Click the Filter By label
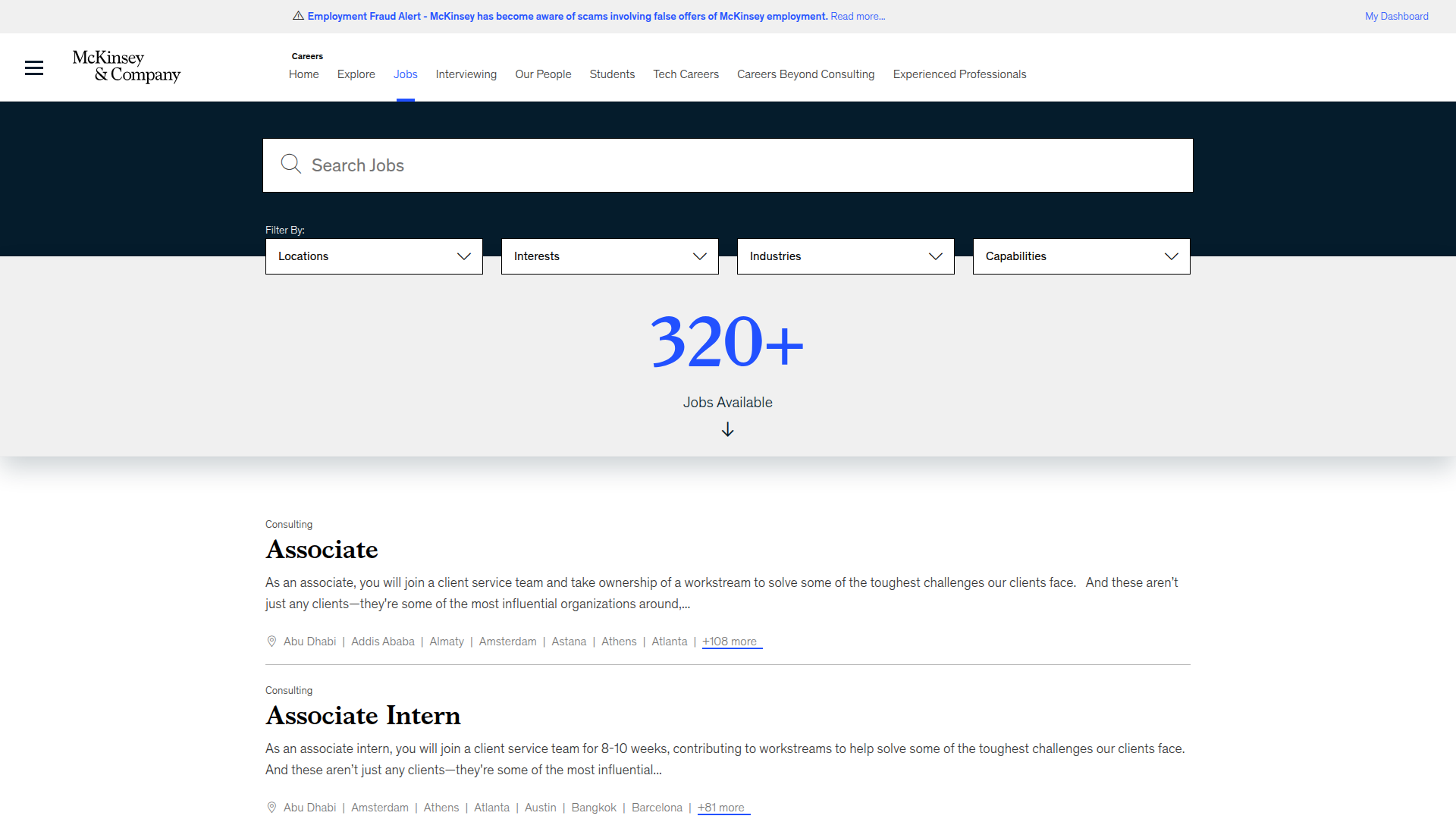 click(x=285, y=230)
